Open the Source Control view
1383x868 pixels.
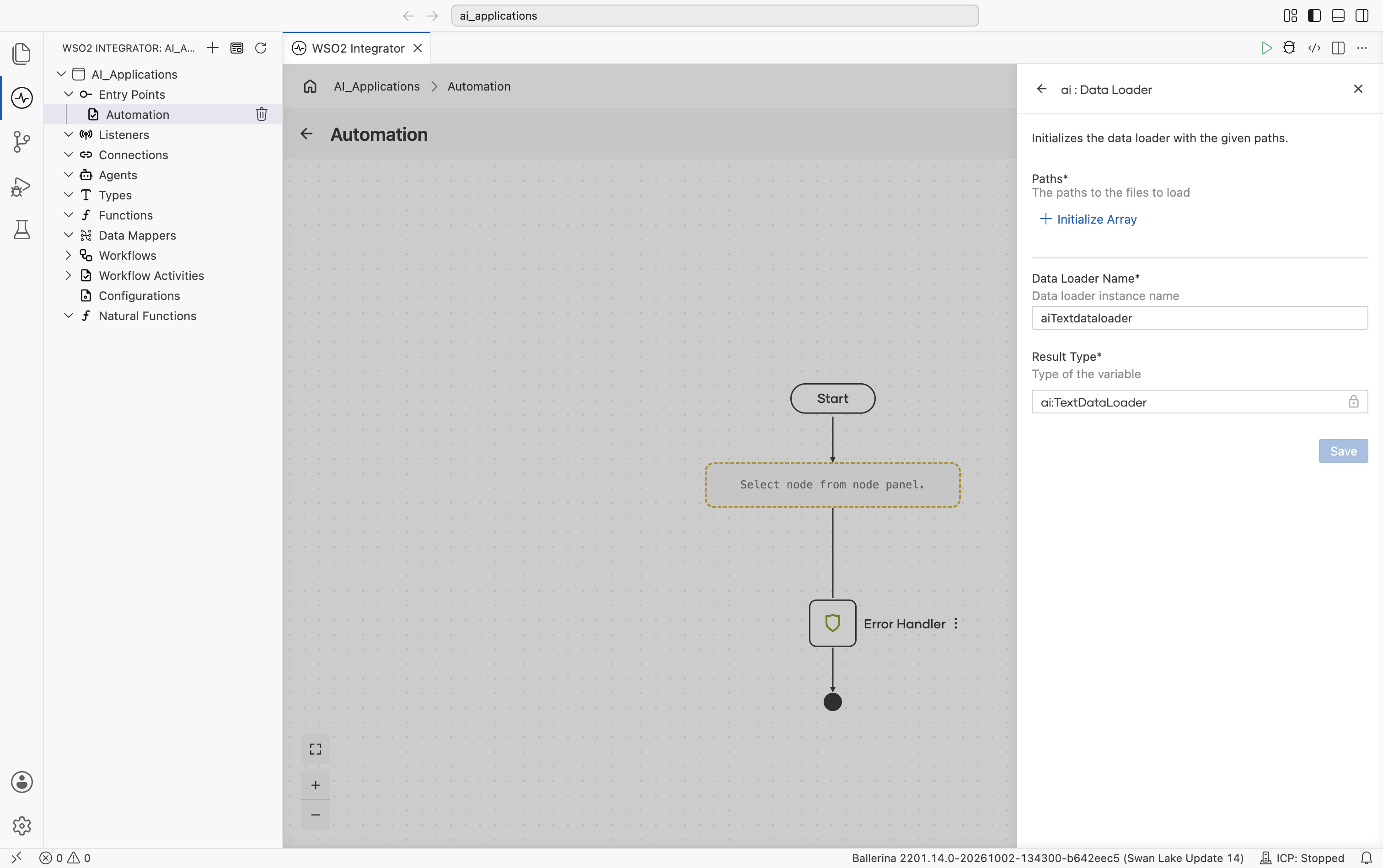(x=21, y=142)
